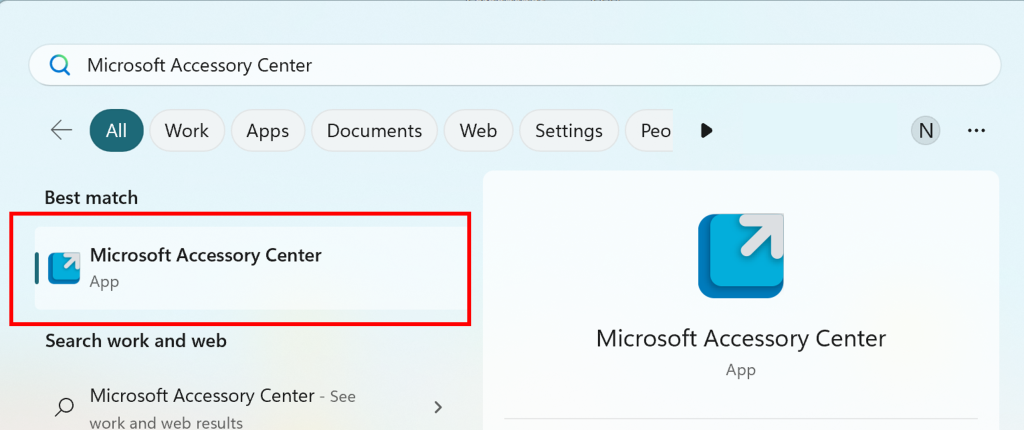The height and width of the screenshot is (430, 1024).
Task: Click the magnifier icon in the search box
Action: click(x=60, y=65)
